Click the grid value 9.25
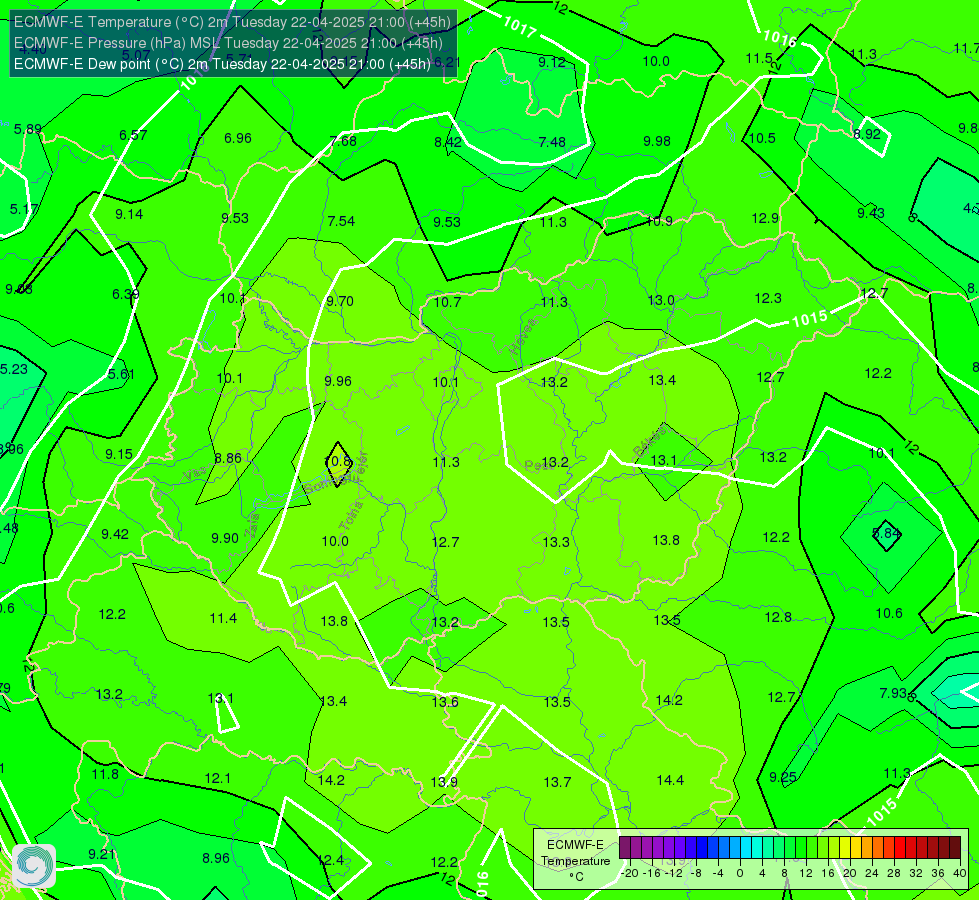Image resolution: width=979 pixels, height=900 pixels. coord(782,777)
